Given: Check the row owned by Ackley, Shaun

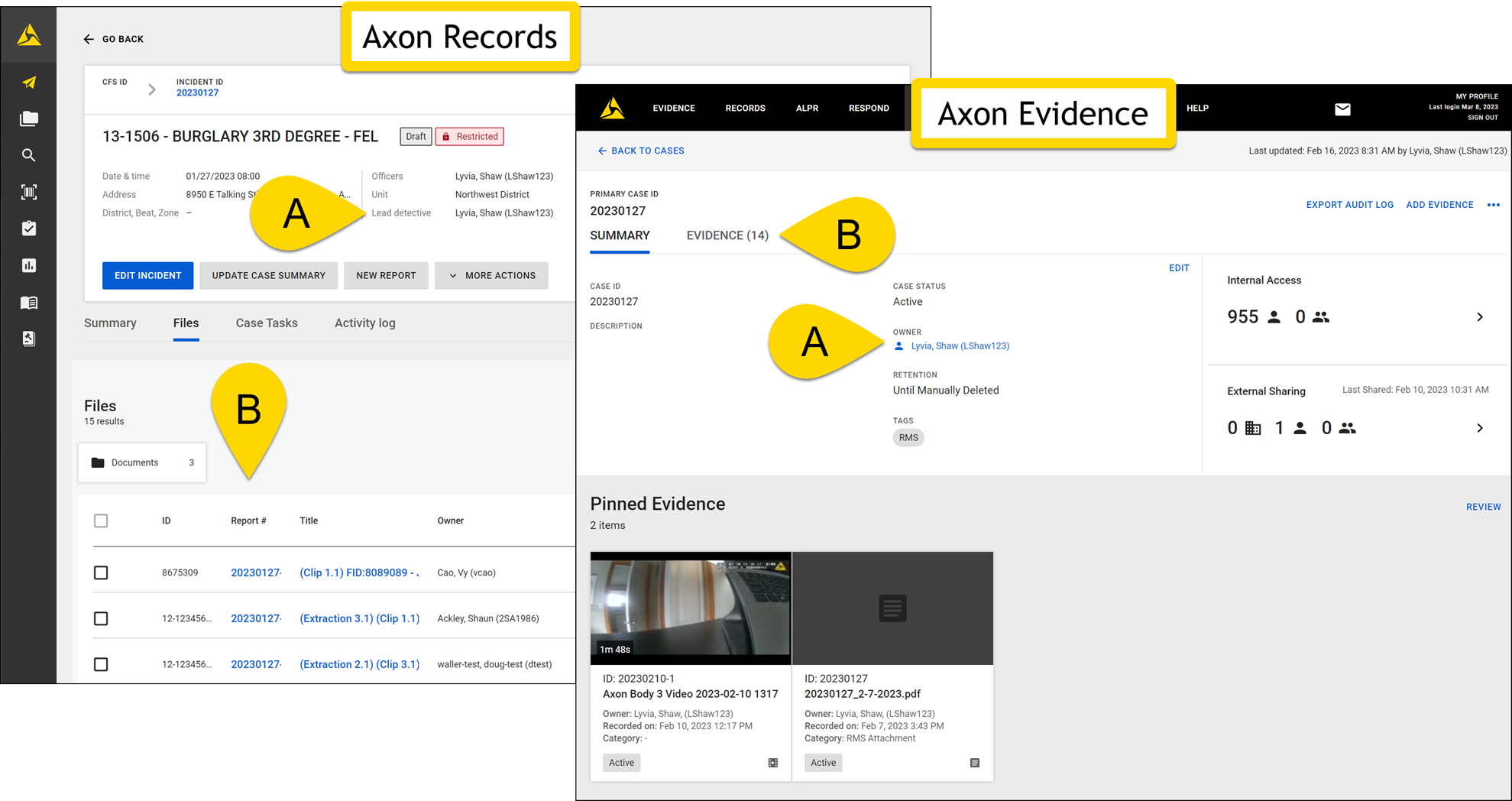Looking at the screenshot, I should (x=100, y=618).
